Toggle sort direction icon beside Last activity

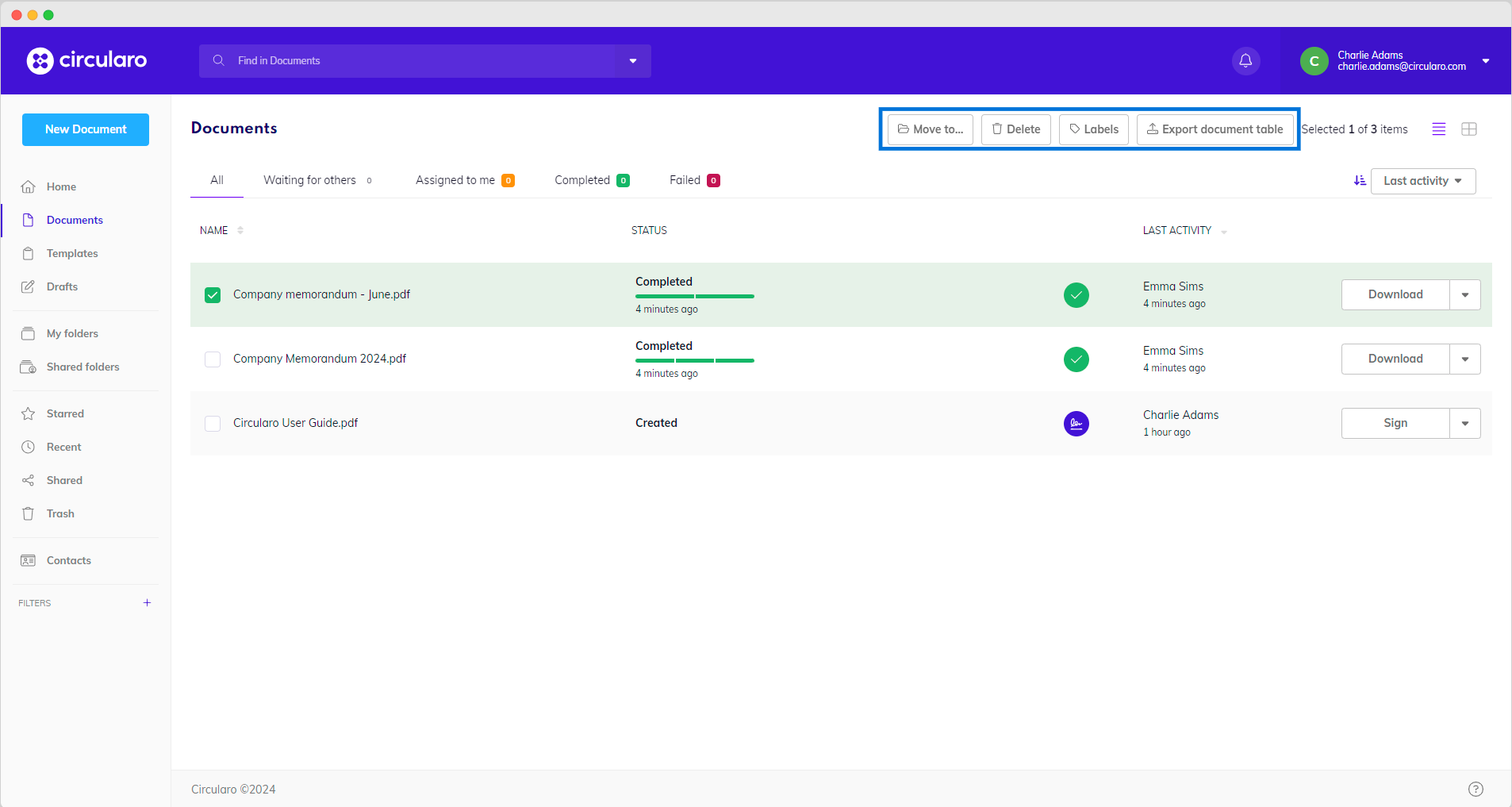[1359, 181]
